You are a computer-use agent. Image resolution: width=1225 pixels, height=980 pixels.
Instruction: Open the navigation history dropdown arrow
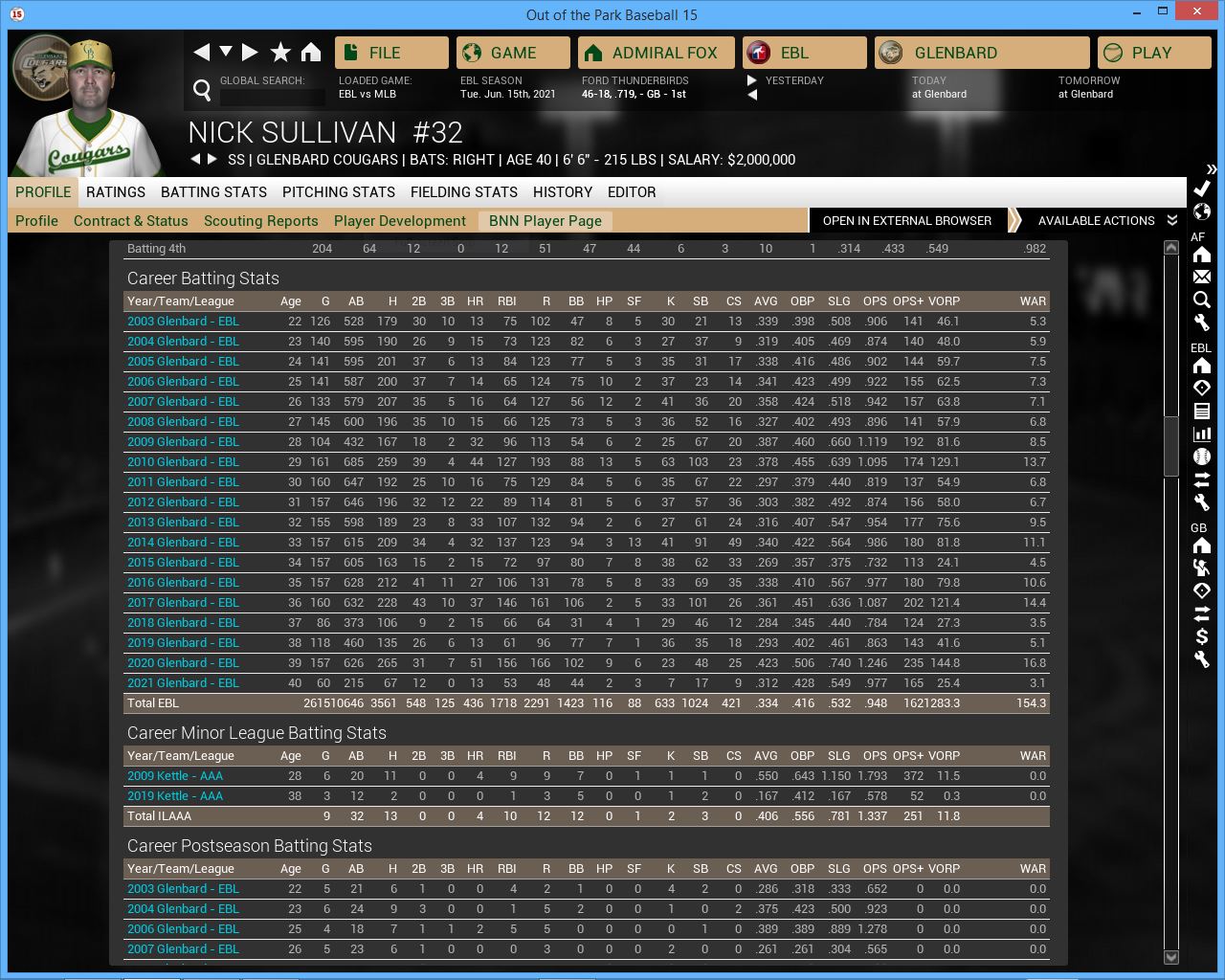click(226, 52)
